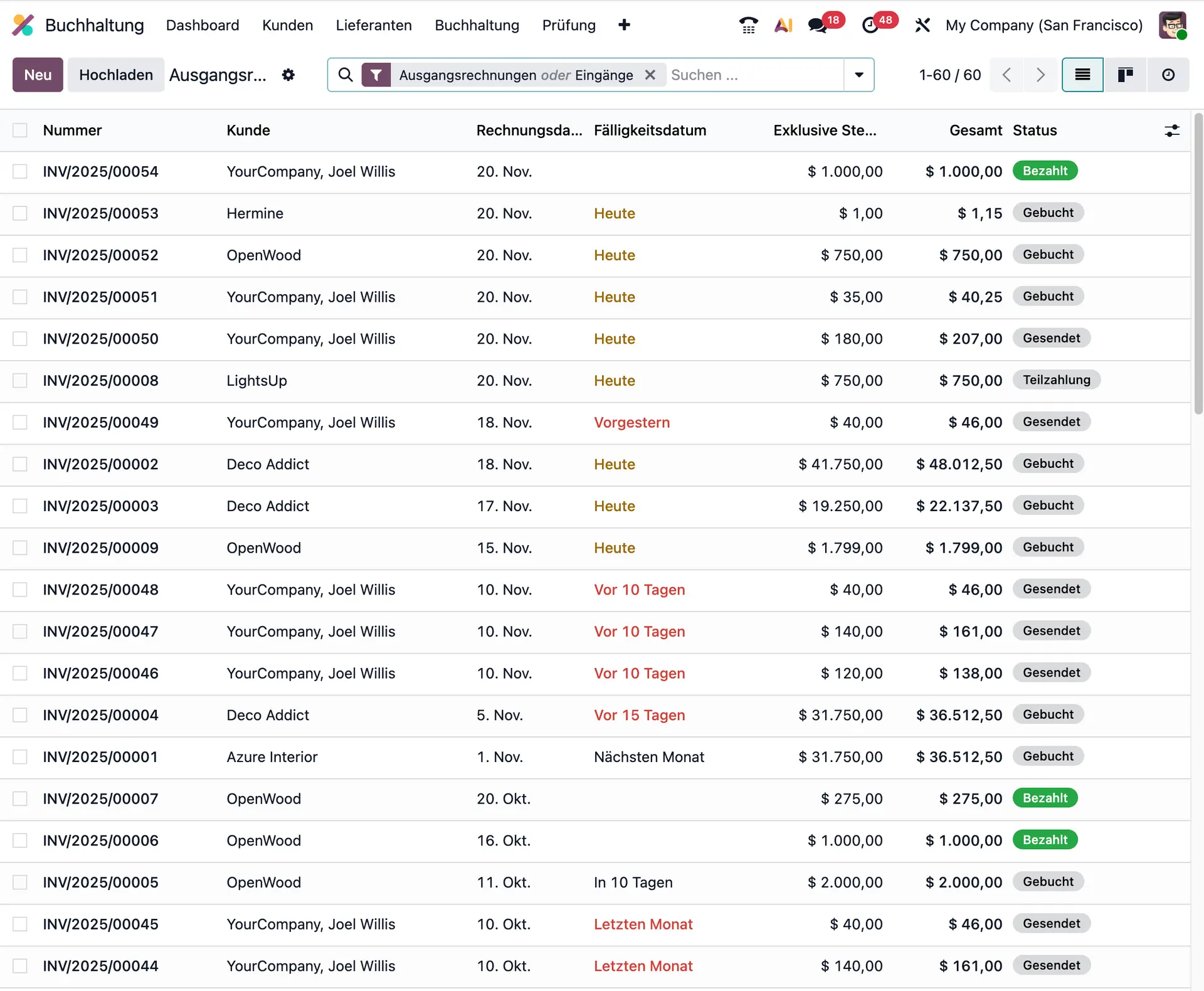The height and width of the screenshot is (991, 1204).
Task: Open the conversations icon with 18 messages
Action: [x=817, y=25]
